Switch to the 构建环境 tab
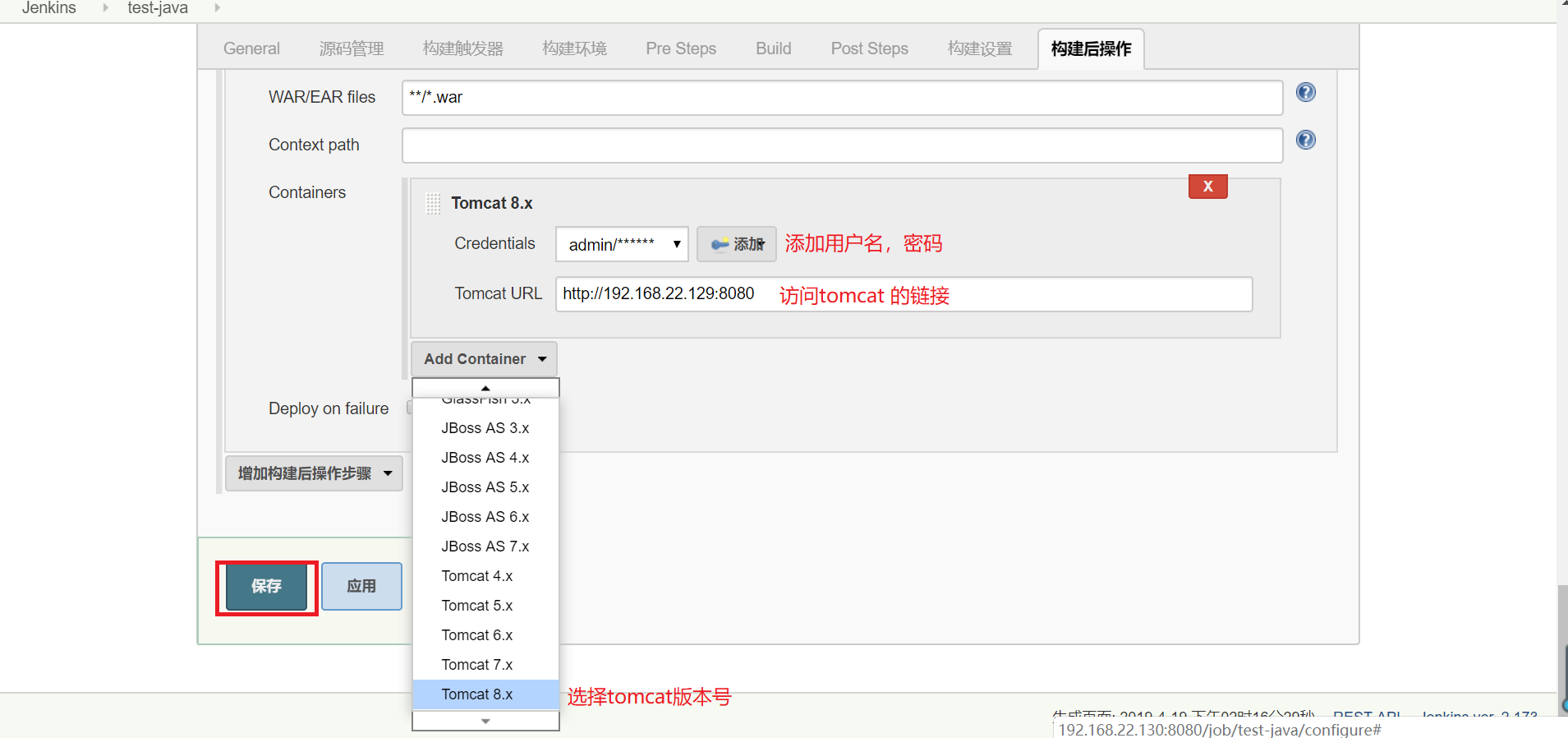 coord(574,48)
